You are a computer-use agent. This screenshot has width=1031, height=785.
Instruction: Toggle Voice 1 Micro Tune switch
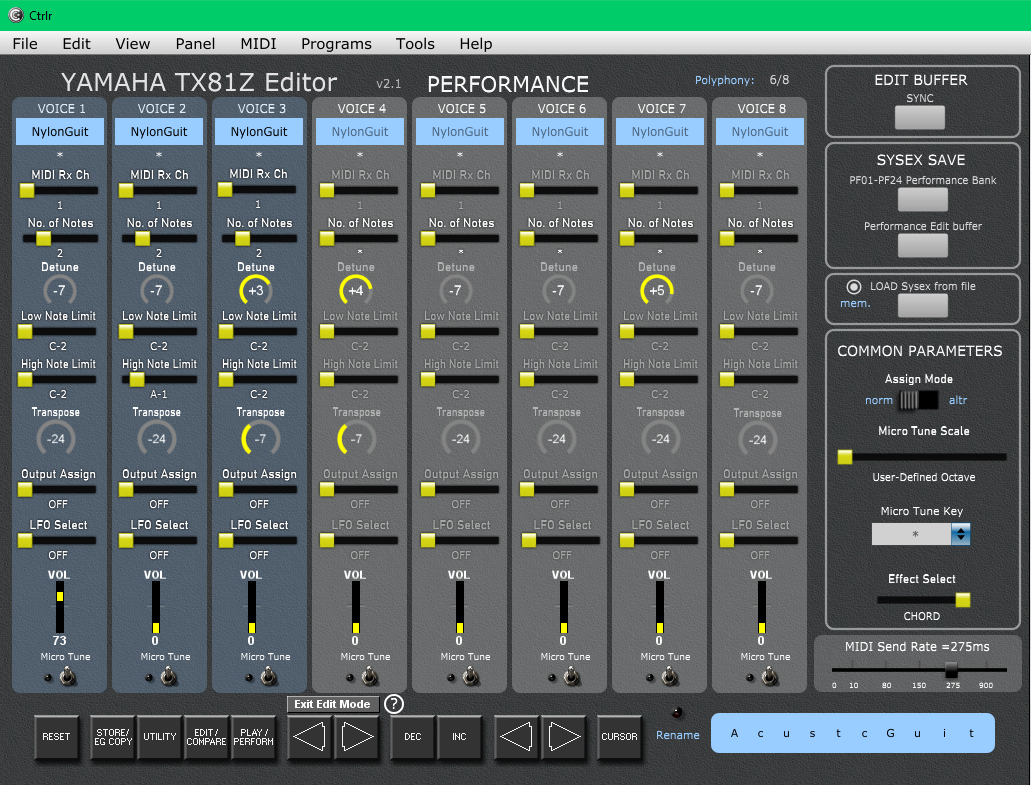click(x=67, y=676)
